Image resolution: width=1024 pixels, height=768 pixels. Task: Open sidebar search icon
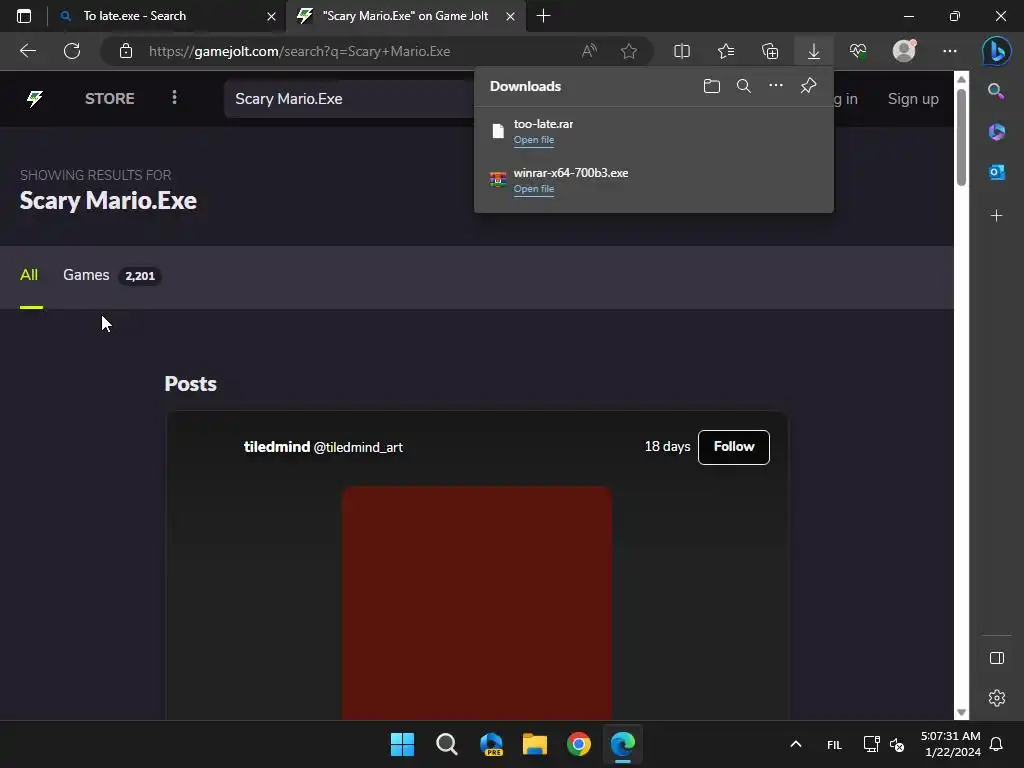click(996, 91)
